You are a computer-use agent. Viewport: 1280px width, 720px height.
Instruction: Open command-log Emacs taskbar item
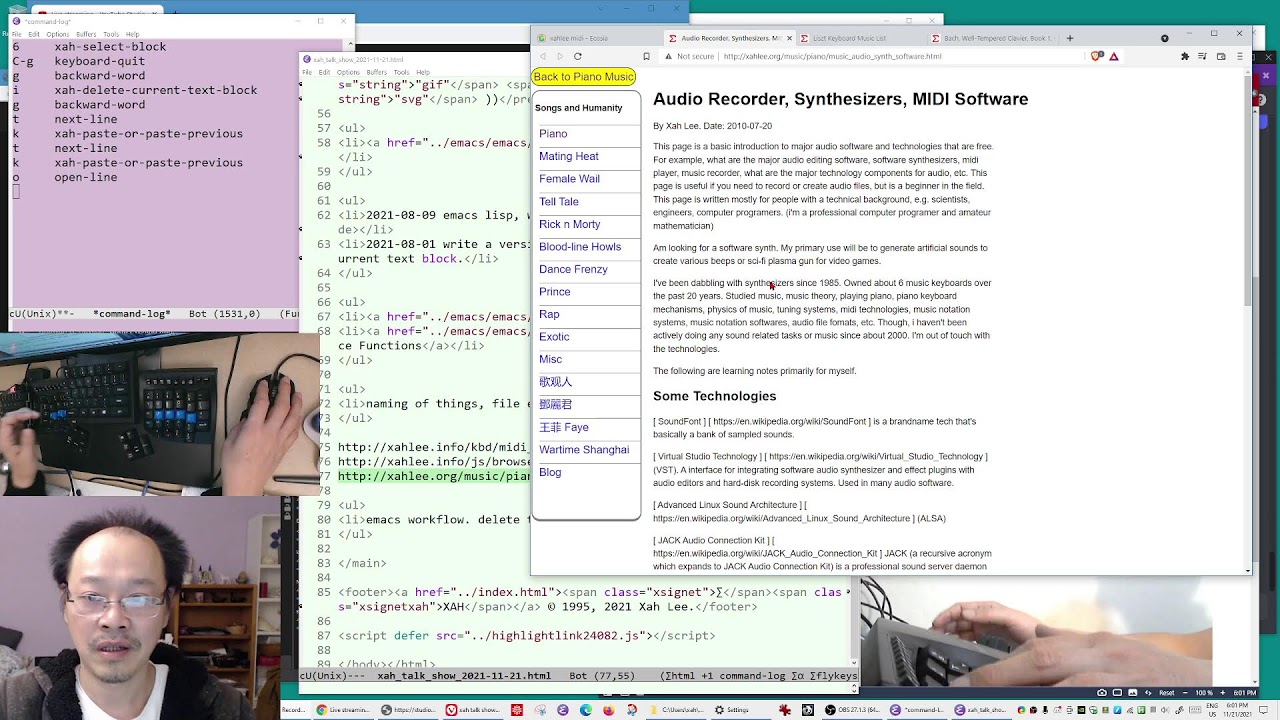point(918,710)
